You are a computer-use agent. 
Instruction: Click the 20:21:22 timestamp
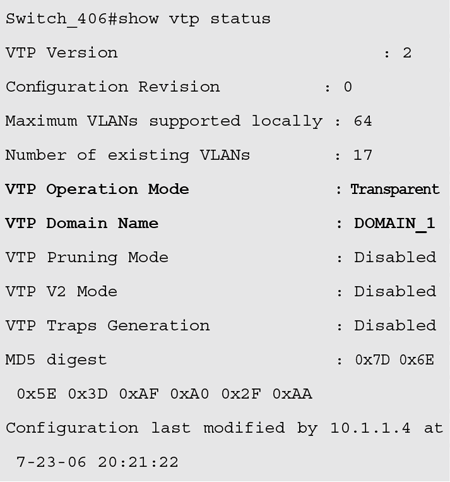click(x=138, y=462)
